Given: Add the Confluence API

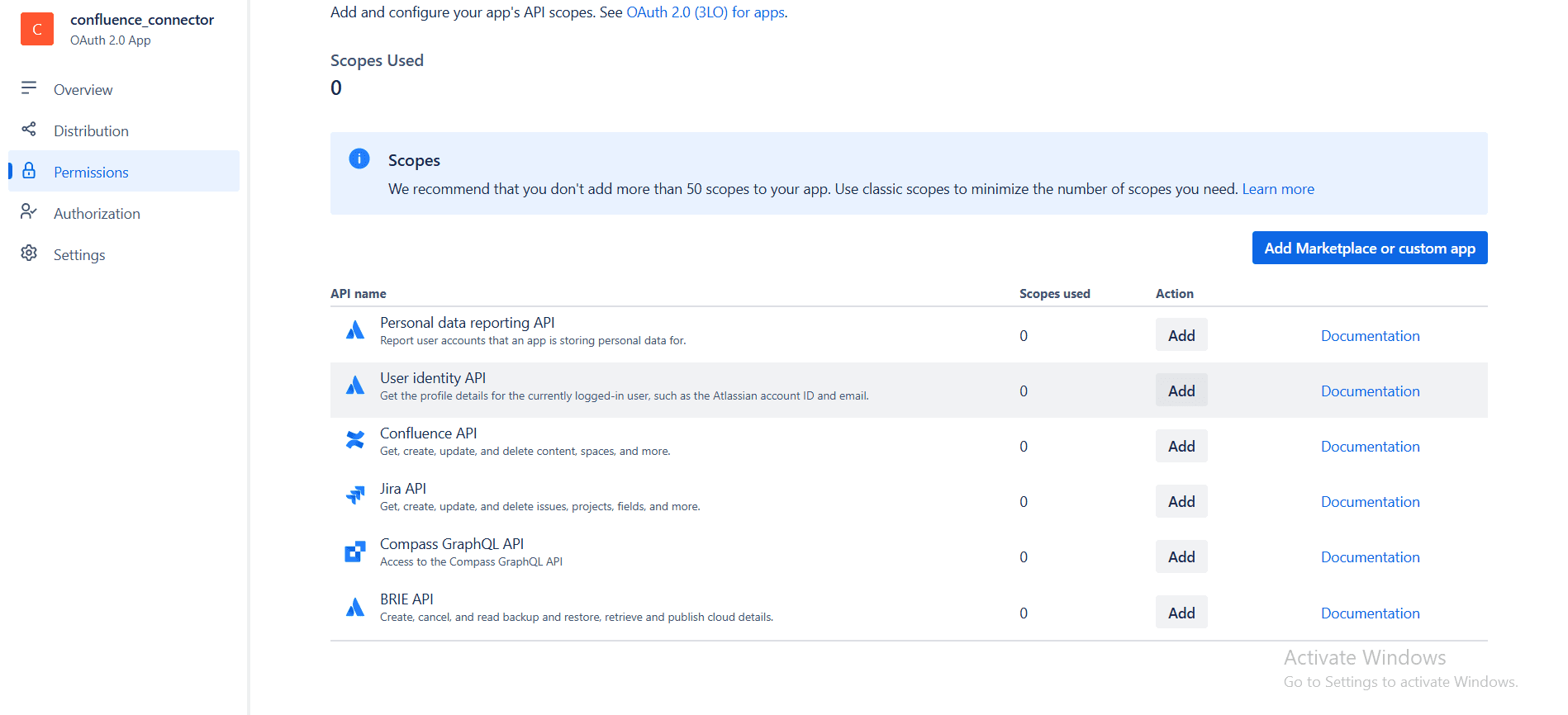Looking at the screenshot, I should [x=1181, y=446].
